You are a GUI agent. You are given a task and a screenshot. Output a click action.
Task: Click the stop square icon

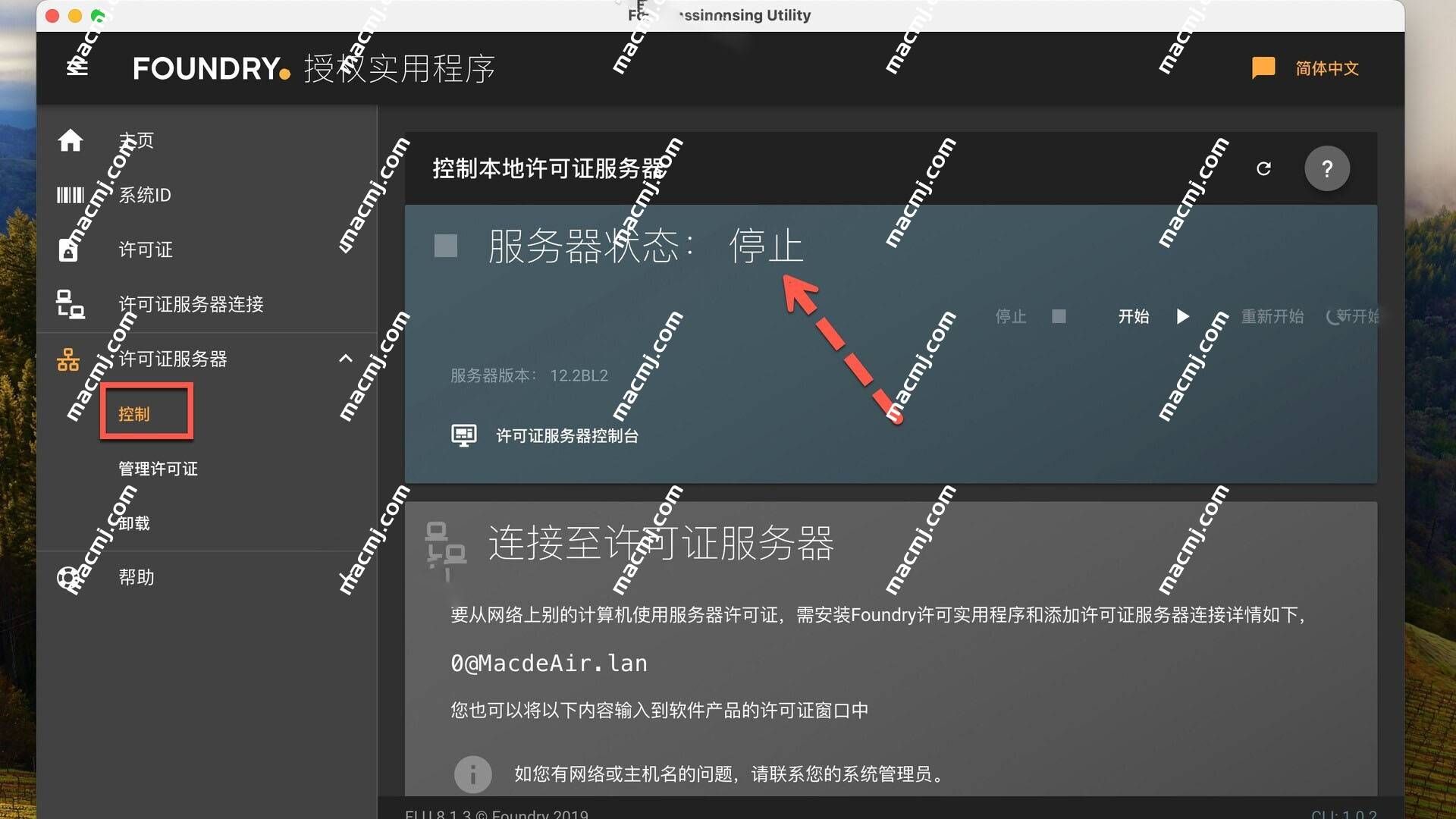coord(1059,316)
